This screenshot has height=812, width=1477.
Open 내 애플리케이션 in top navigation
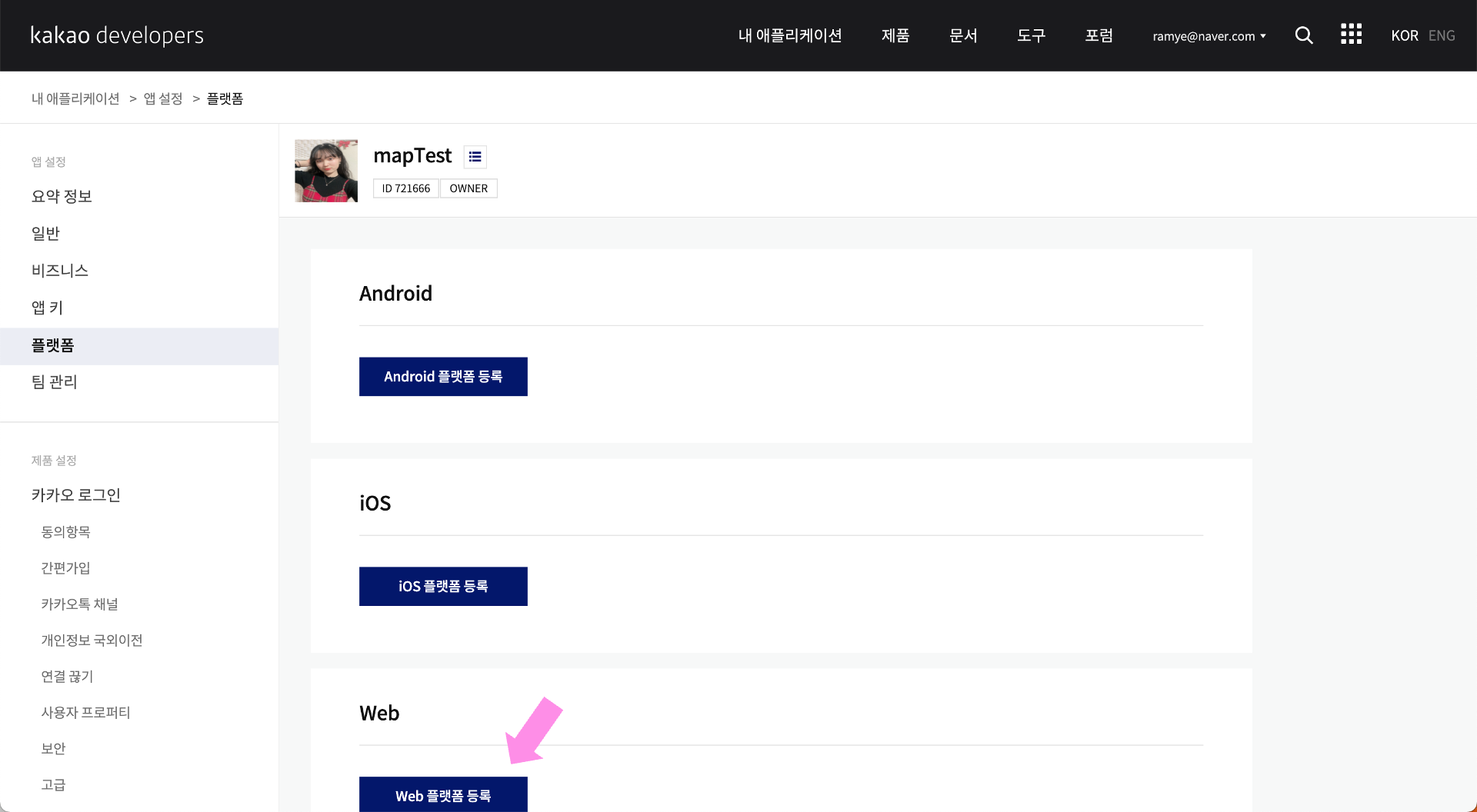click(790, 35)
